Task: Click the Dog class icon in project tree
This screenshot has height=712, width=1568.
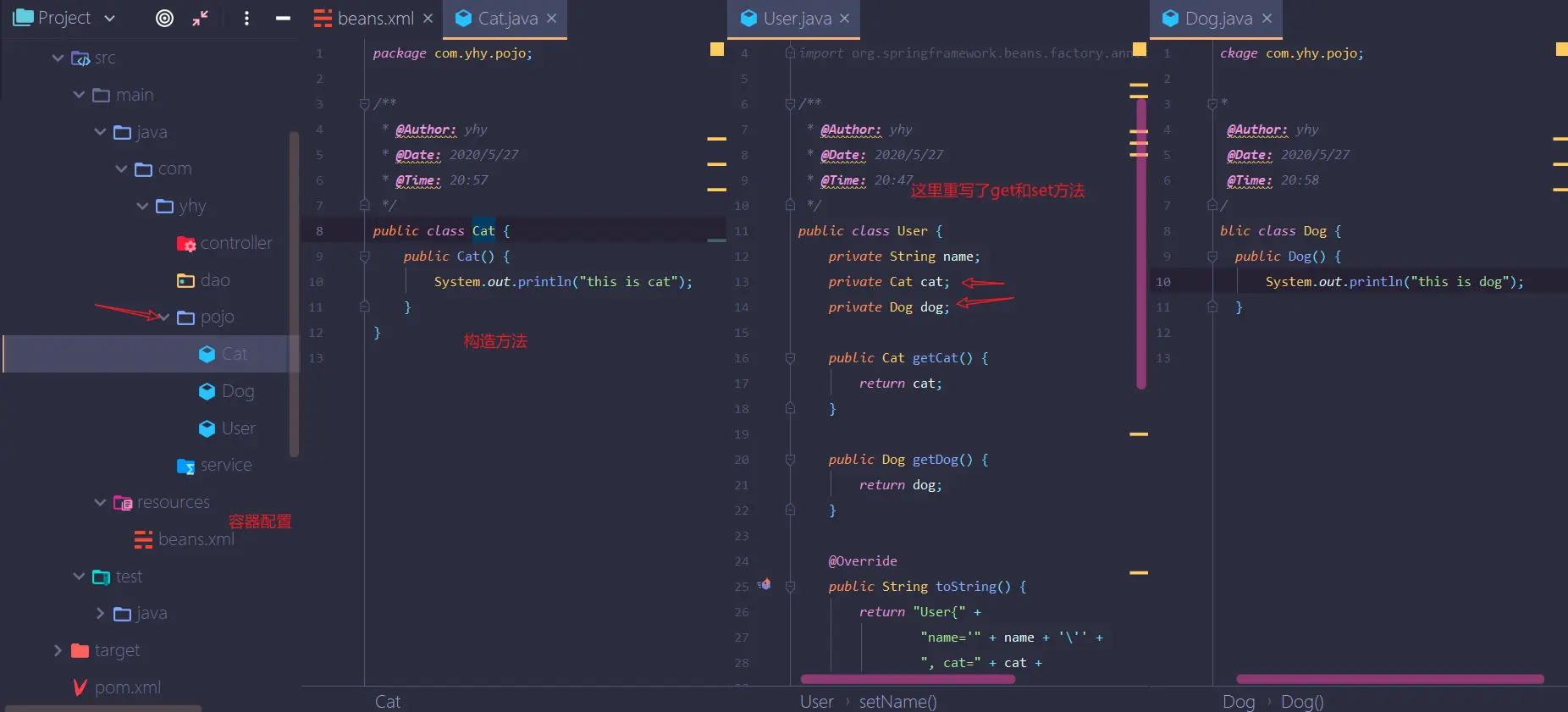Action: coord(207,391)
